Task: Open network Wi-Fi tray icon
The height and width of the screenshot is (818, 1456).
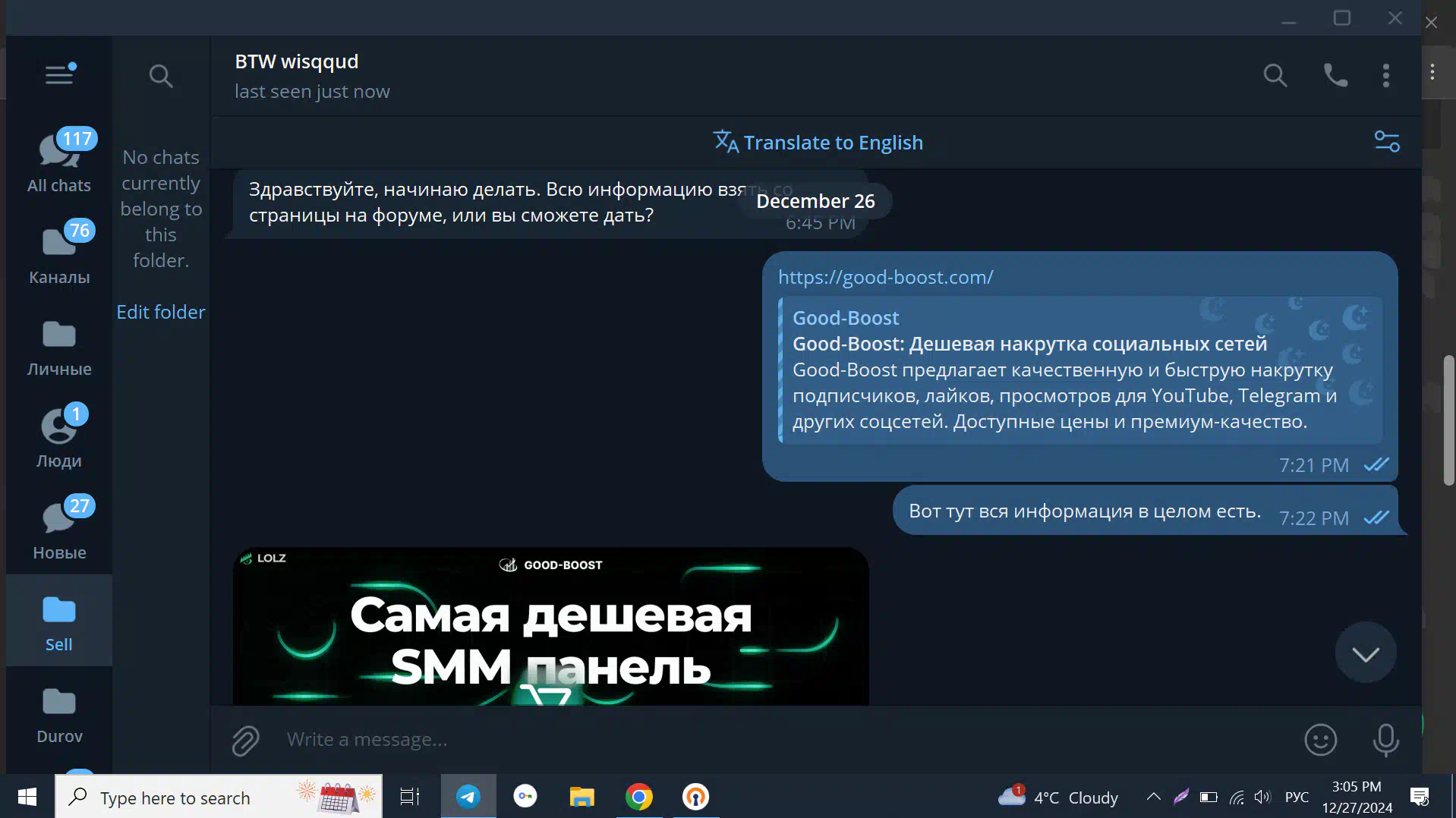Action: (x=1237, y=797)
